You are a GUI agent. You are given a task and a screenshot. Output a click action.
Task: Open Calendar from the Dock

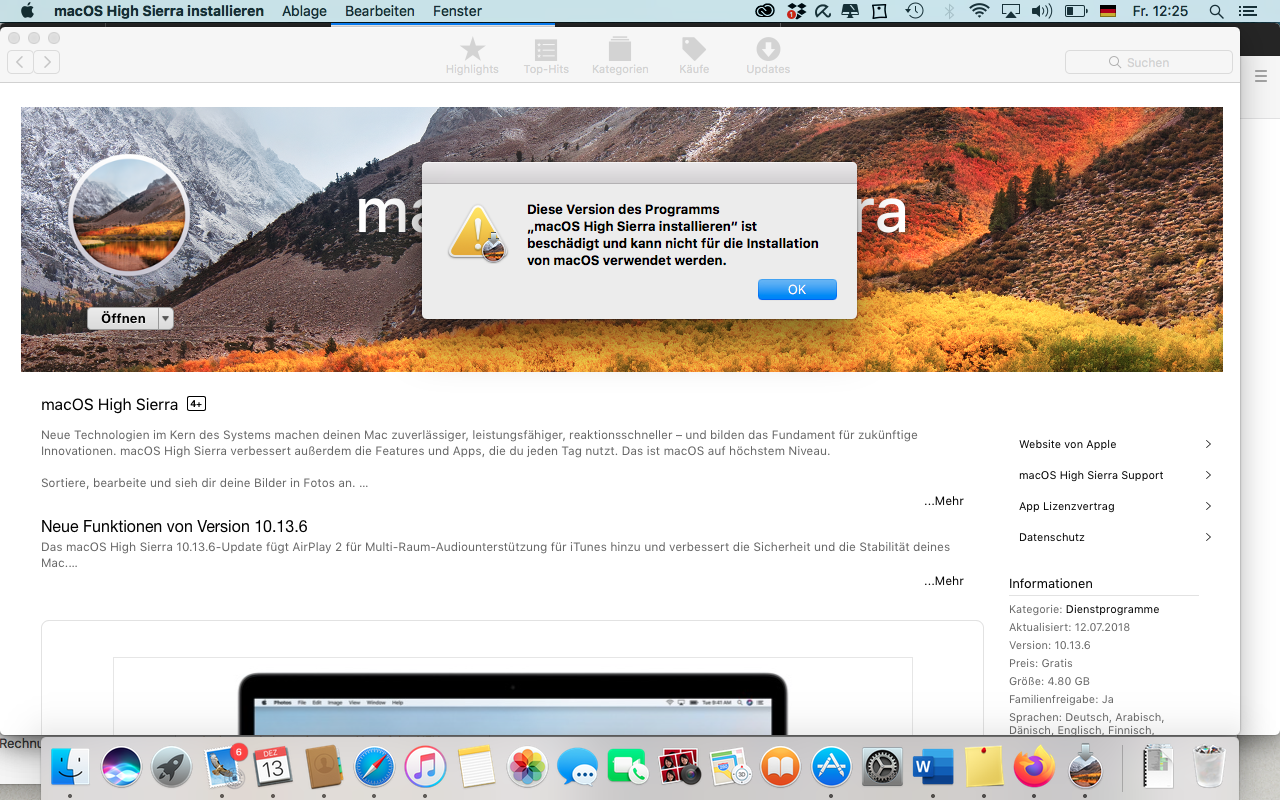coord(273,767)
